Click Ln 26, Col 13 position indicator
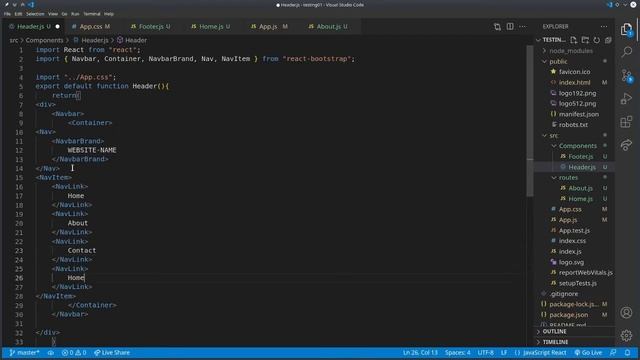This screenshot has height=360, width=640. point(420,353)
